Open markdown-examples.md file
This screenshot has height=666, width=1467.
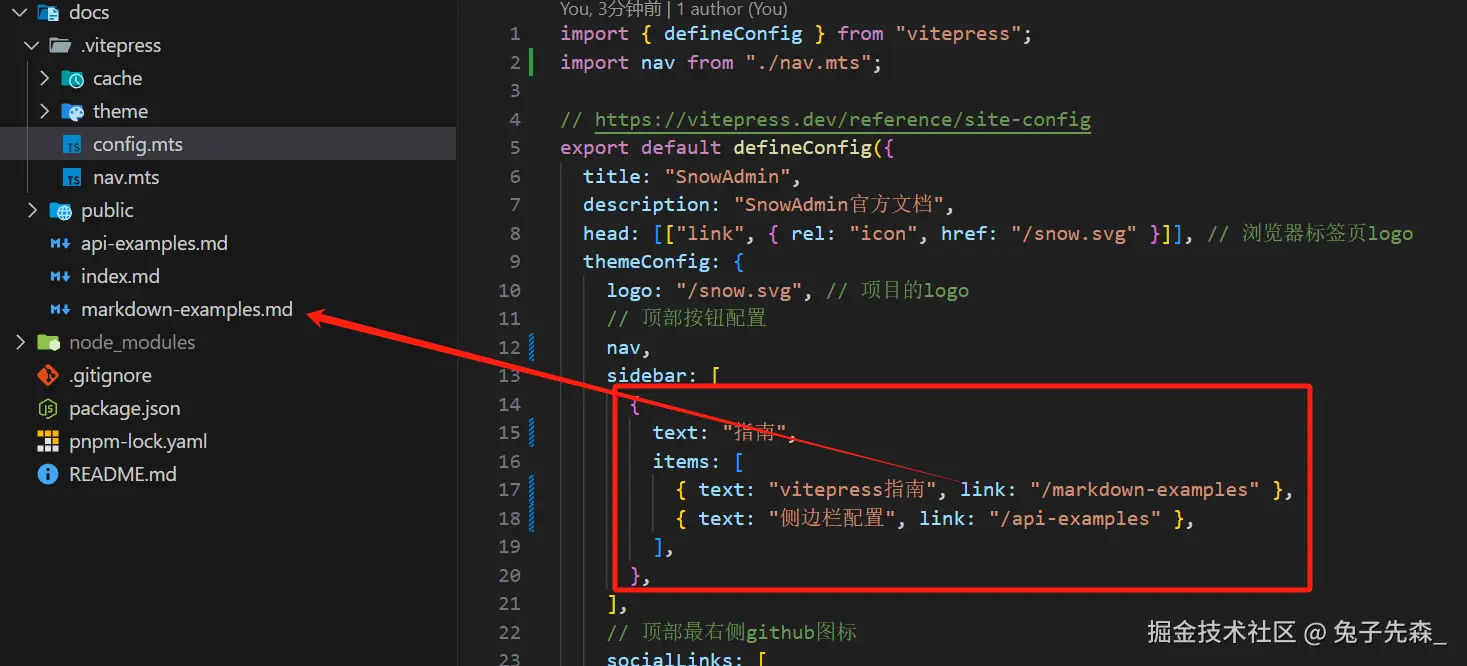pyautogui.click(x=187, y=310)
